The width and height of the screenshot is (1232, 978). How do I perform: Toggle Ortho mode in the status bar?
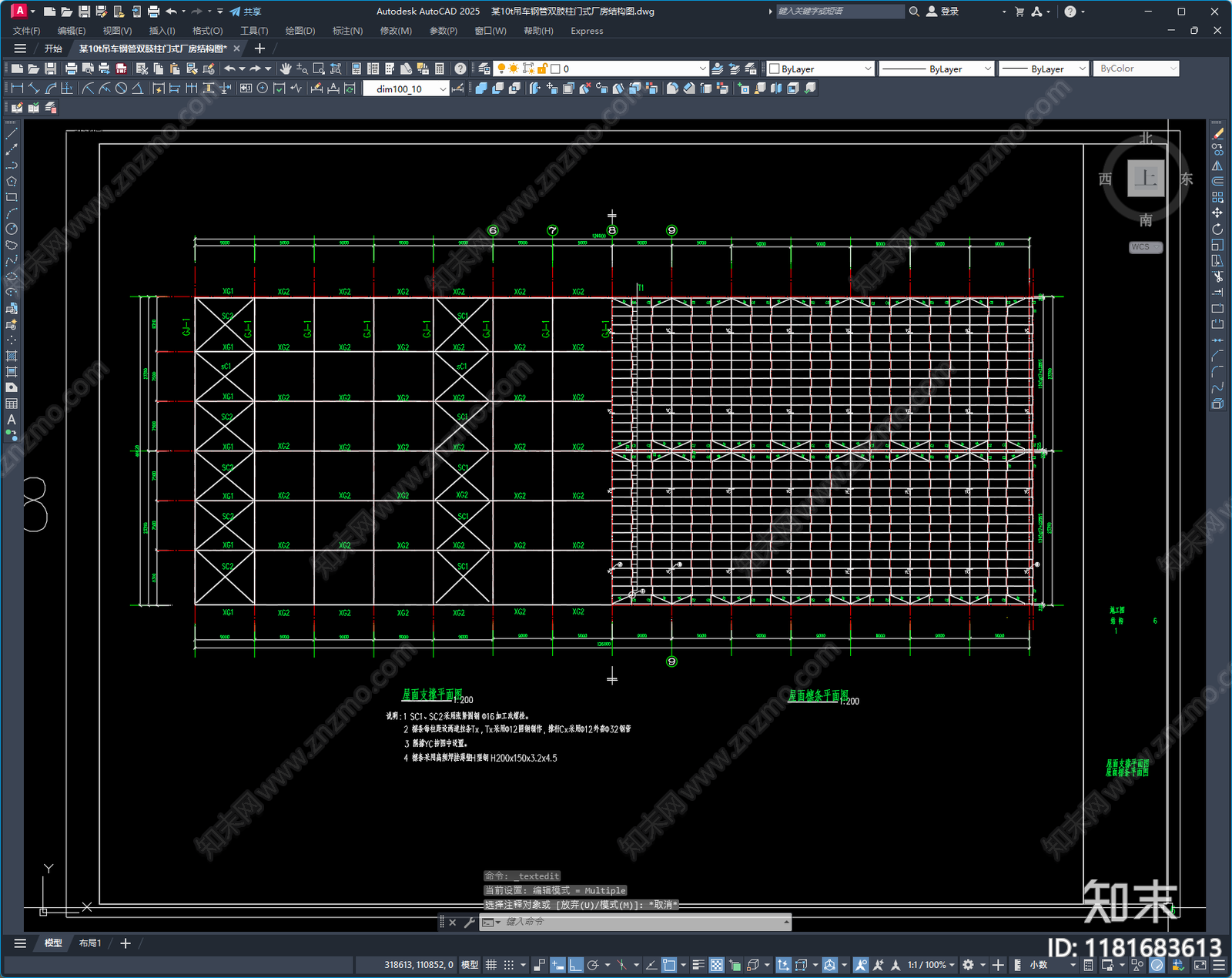tap(575, 965)
